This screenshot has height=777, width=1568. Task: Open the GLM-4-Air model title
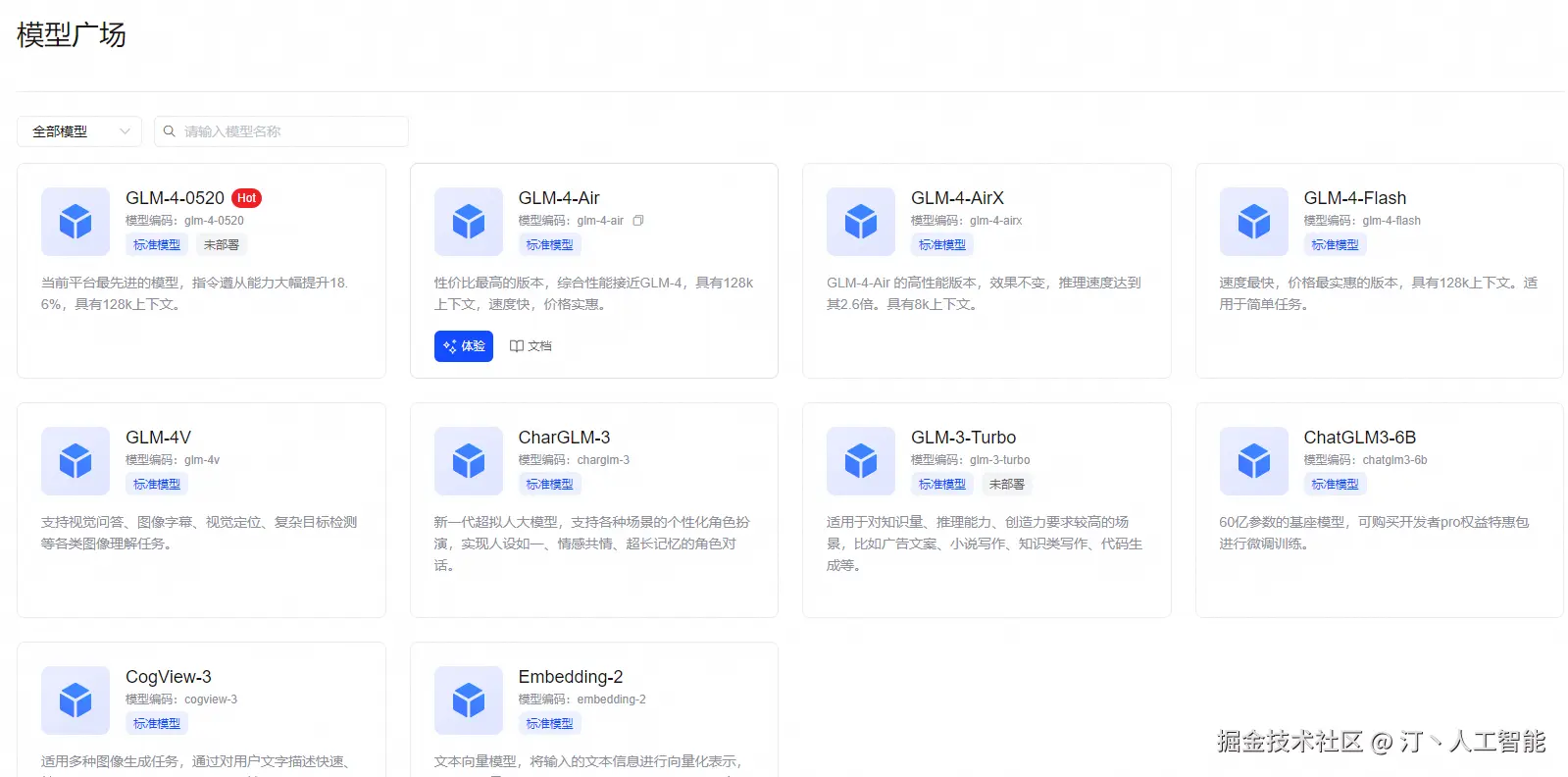tap(559, 198)
